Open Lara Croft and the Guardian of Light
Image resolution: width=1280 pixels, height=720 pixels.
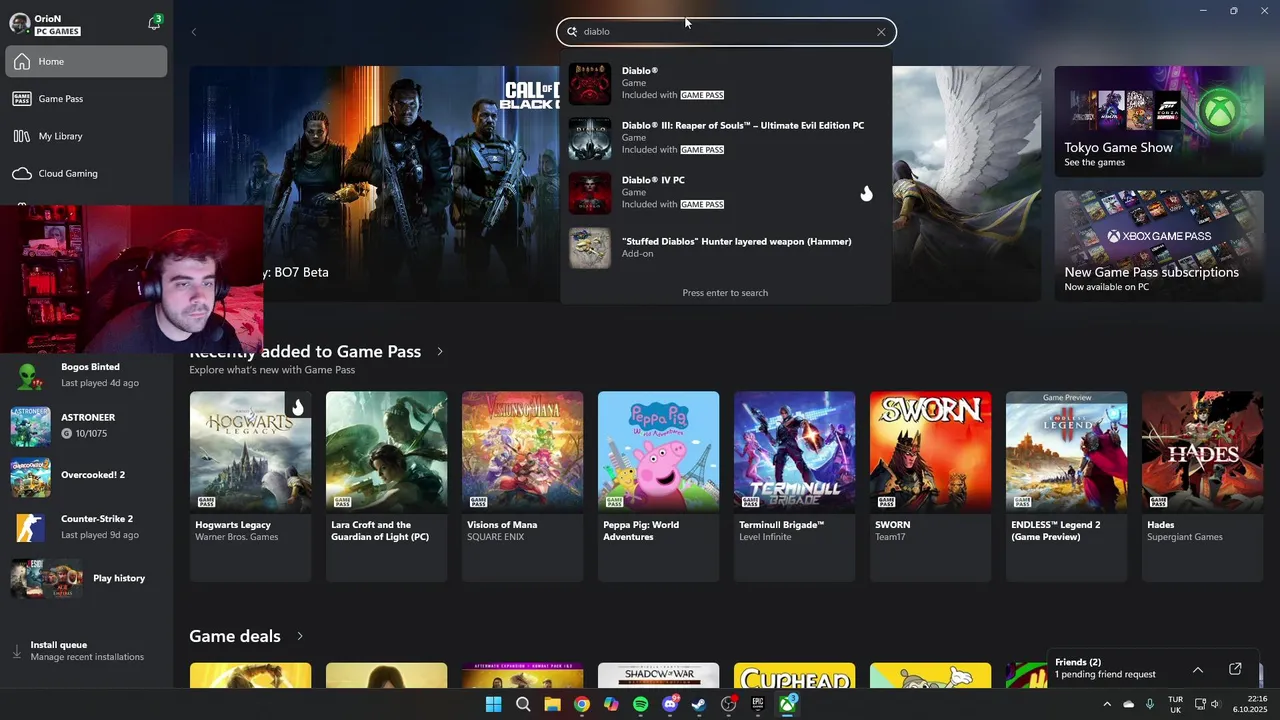click(x=386, y=486)
